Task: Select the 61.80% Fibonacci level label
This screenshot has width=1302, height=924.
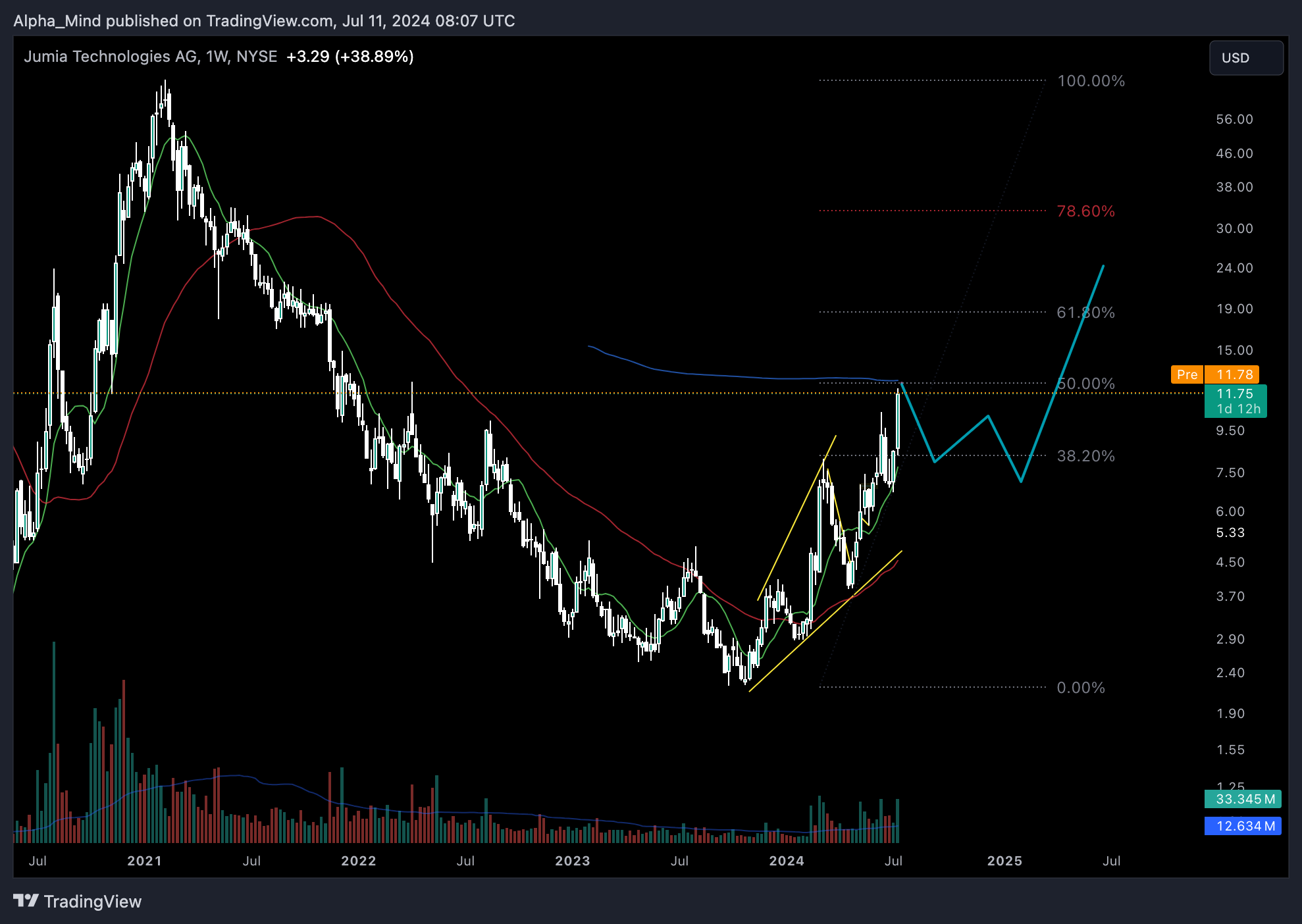Action: (x=1085, y=313)
